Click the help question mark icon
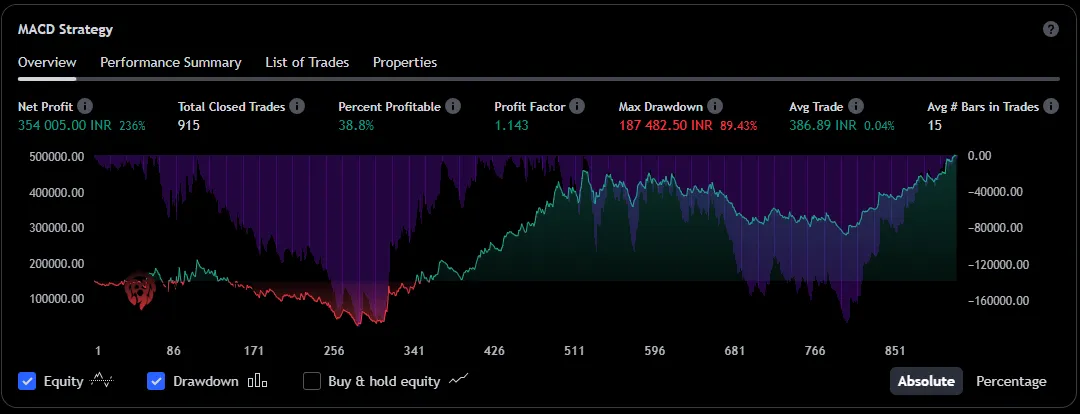This screenshot has height=414, width=1080. (1050, 29)
